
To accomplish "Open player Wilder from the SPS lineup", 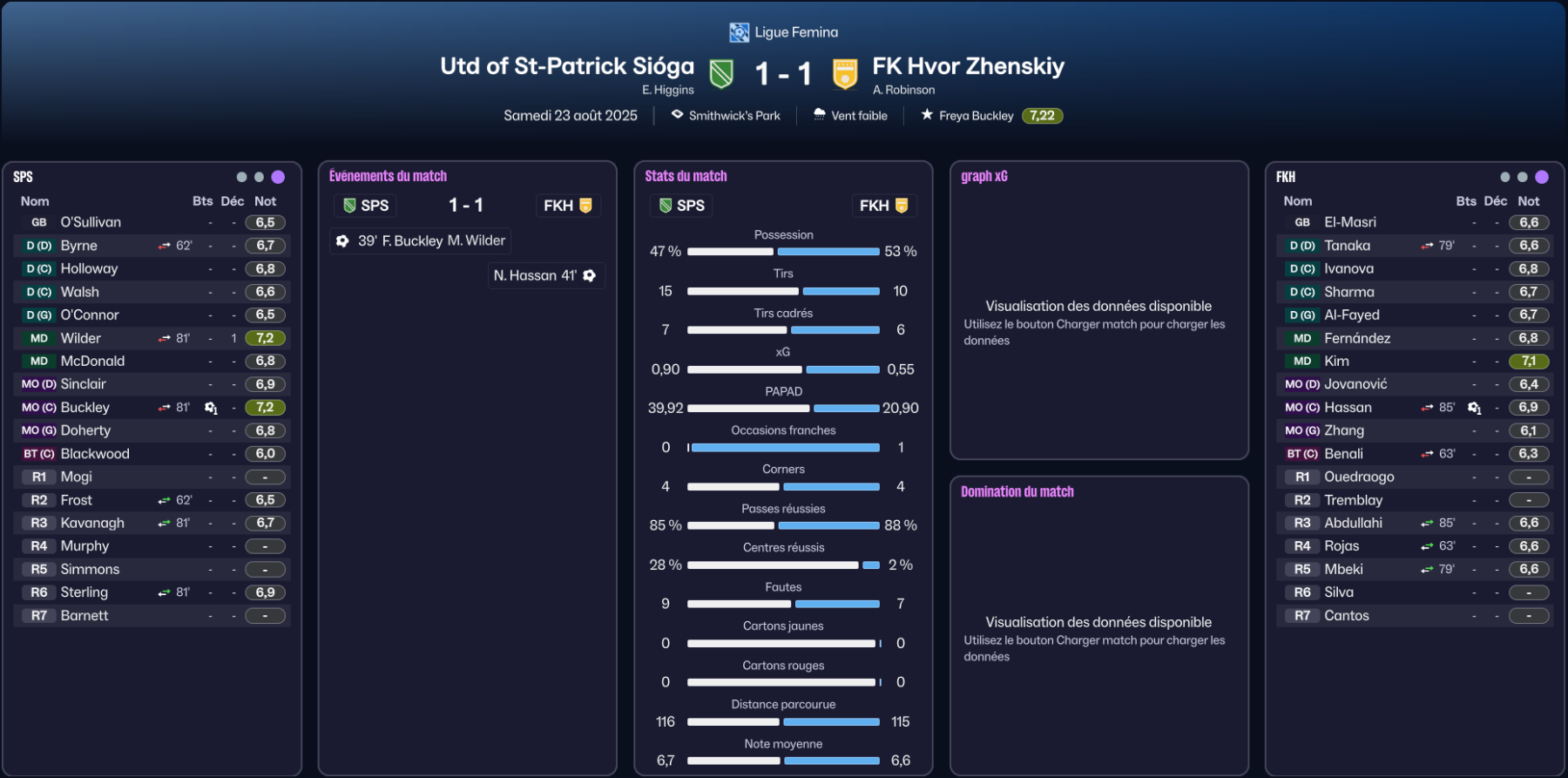I will pos(81,338).
